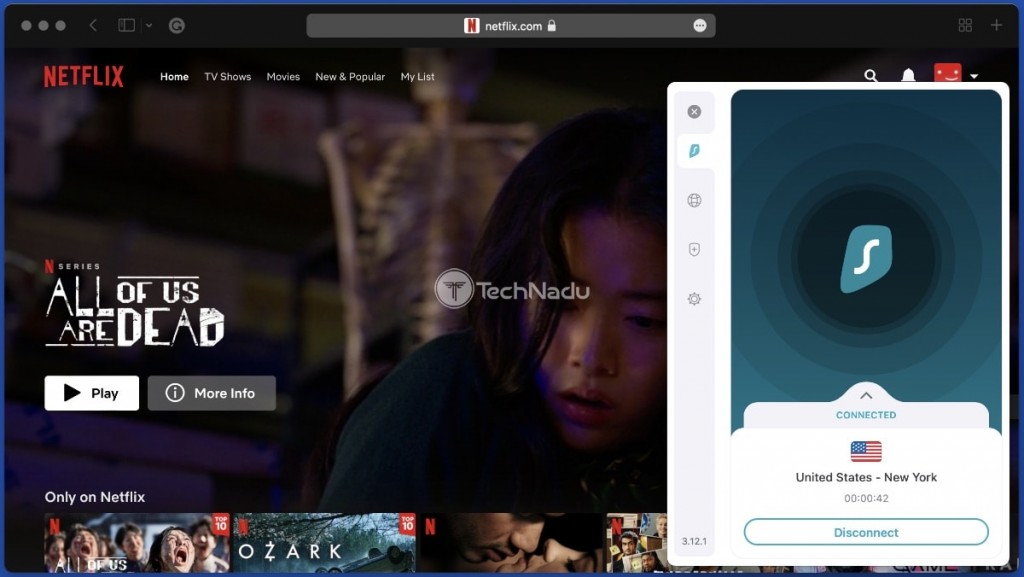Click the 3.12.1 version number
This screenshot has width=1024, height=577.
694,541
